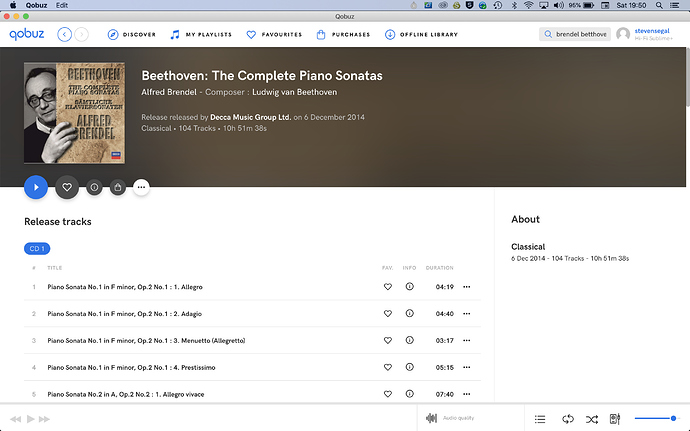Screen dimensions: 690x431
Task: Open the album's three-dot more options menu
Action: pyautogui.click(x=141, y=187)
